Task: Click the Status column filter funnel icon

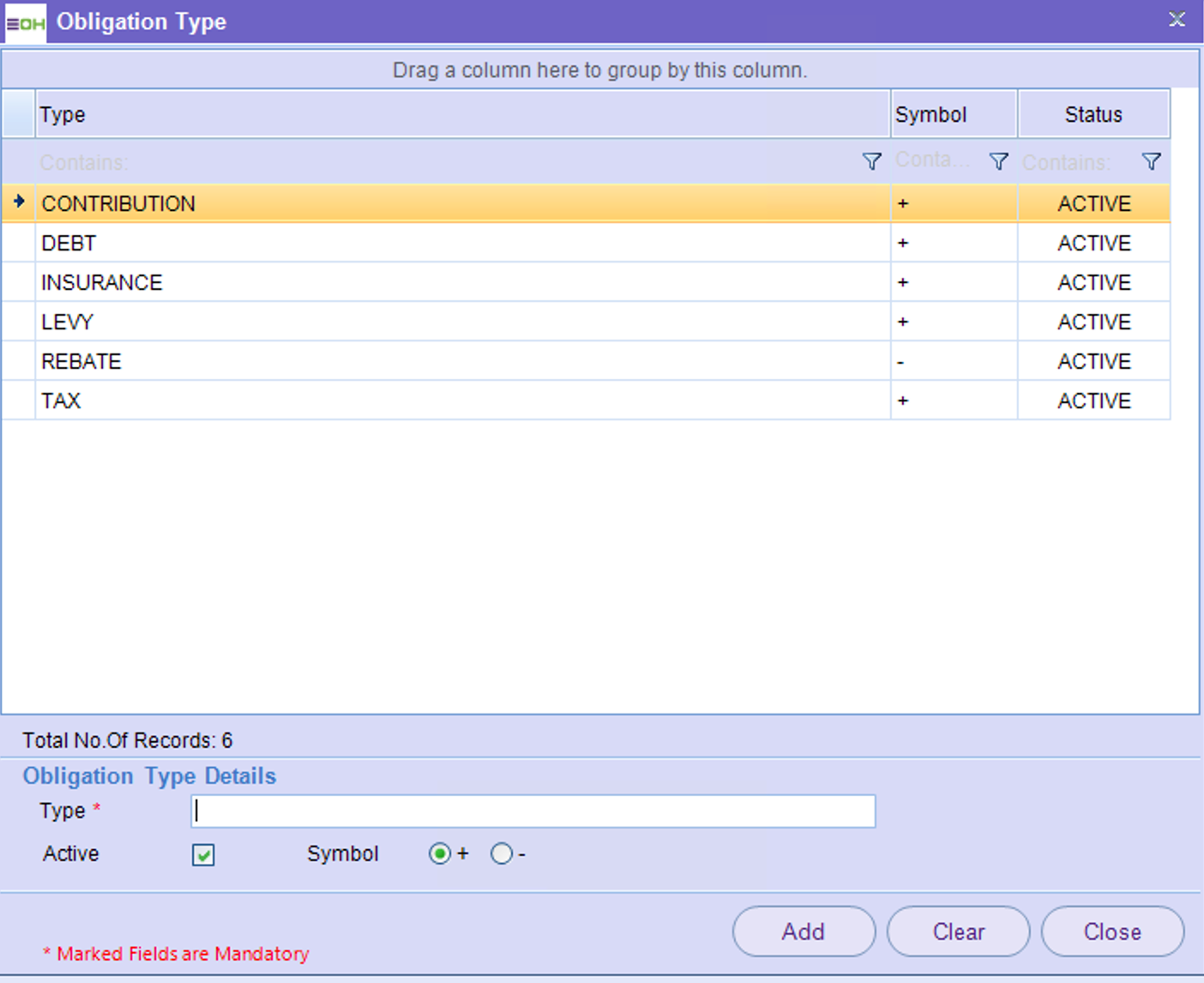Action: [x=1151, y=161]
